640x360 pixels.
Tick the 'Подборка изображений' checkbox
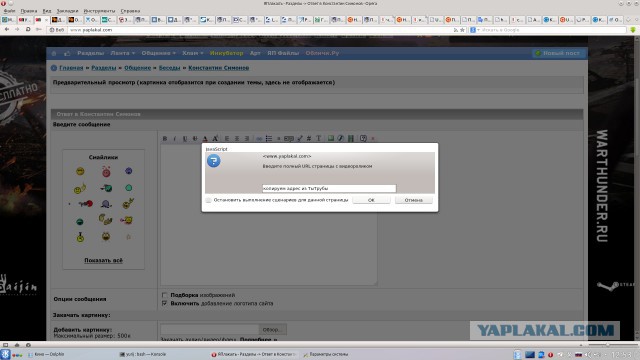coord(164,295)
